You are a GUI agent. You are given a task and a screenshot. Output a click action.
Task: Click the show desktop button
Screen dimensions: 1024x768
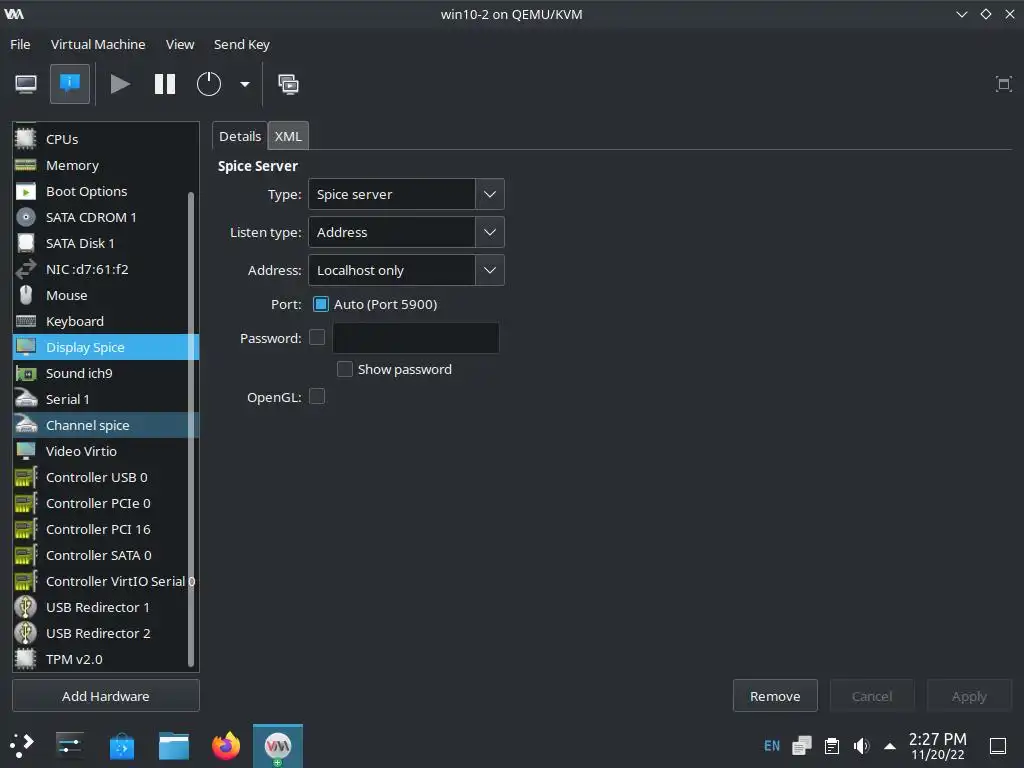tap(998, 746)
